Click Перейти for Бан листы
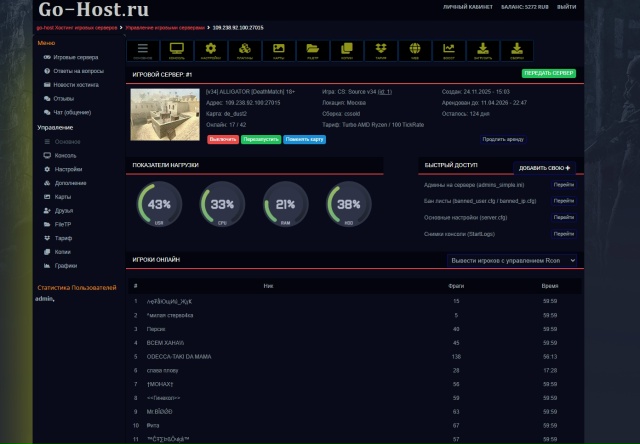The image size is (640, 444). pos(564,201)
